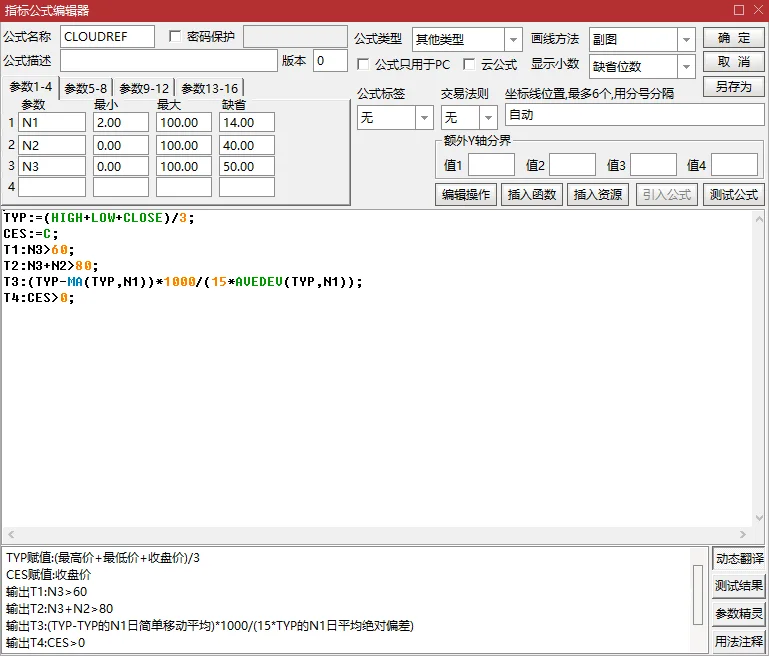Click the code line T3:(TYP-MA(TYP,N1))
The width and height of the screenshot is (769, 656).
pyautogui.click(x=183, y=282)
